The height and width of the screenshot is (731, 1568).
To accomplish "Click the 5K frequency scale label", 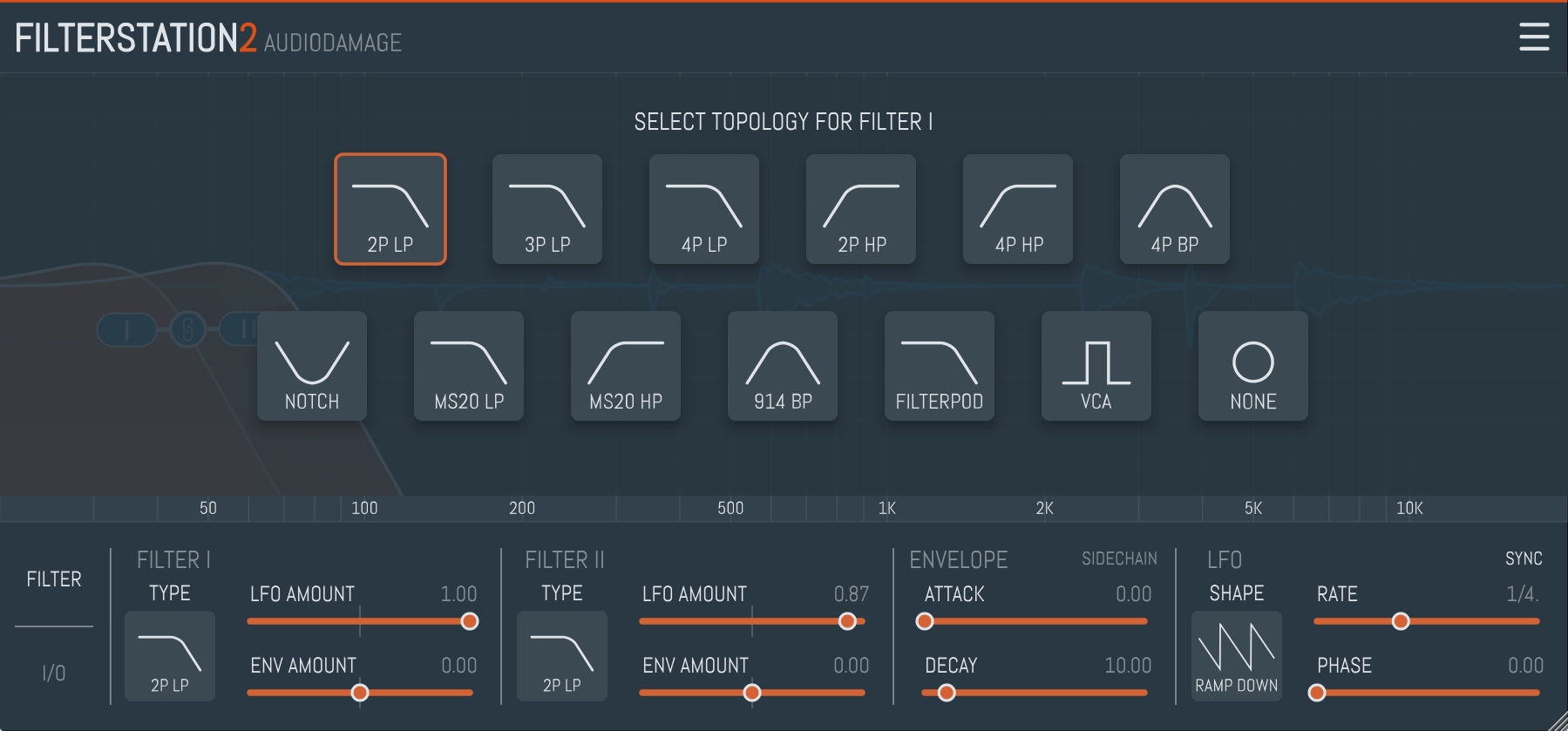I will click(1253, 508).
